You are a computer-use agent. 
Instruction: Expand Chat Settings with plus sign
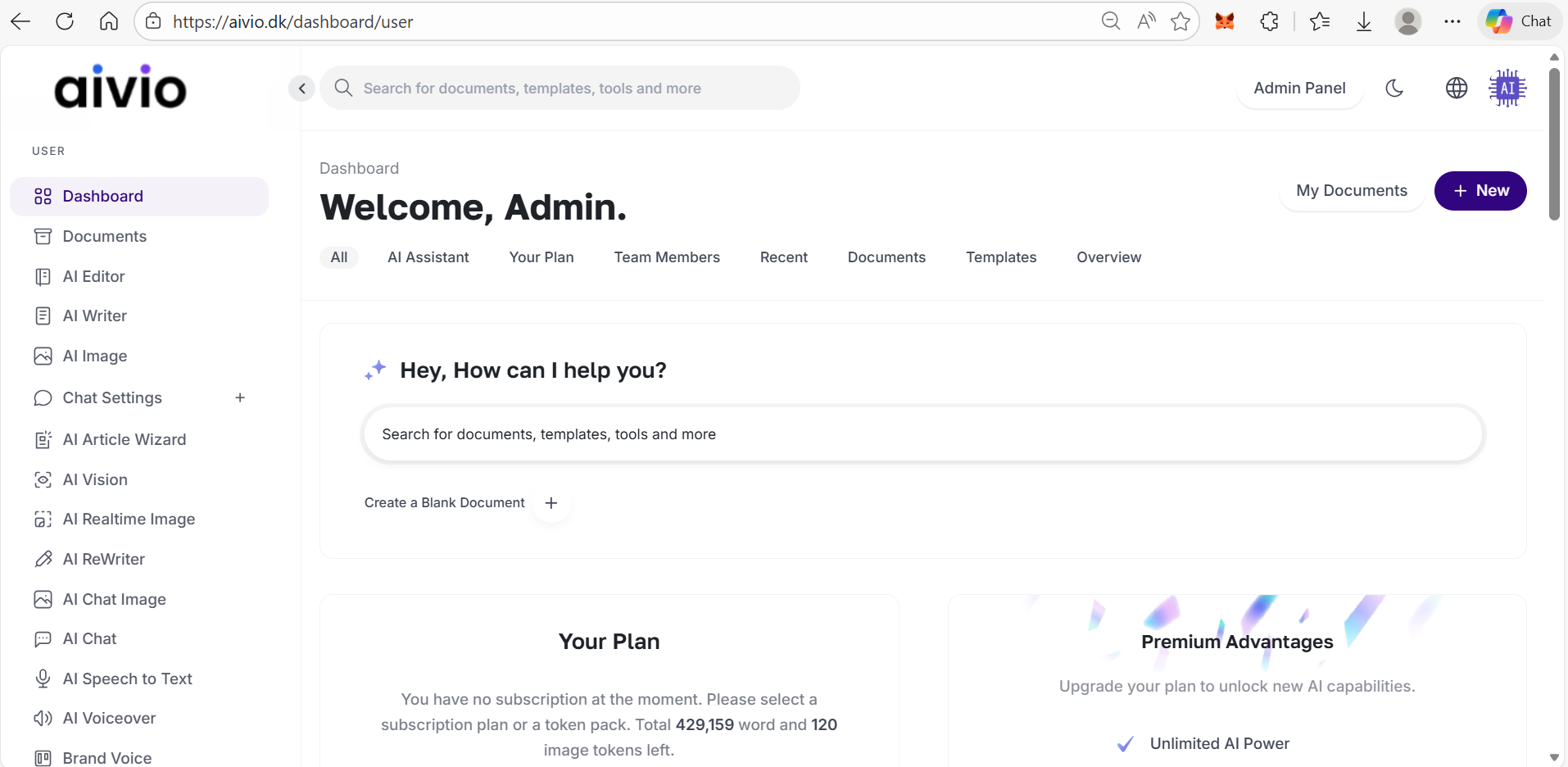tap(240, 397)
